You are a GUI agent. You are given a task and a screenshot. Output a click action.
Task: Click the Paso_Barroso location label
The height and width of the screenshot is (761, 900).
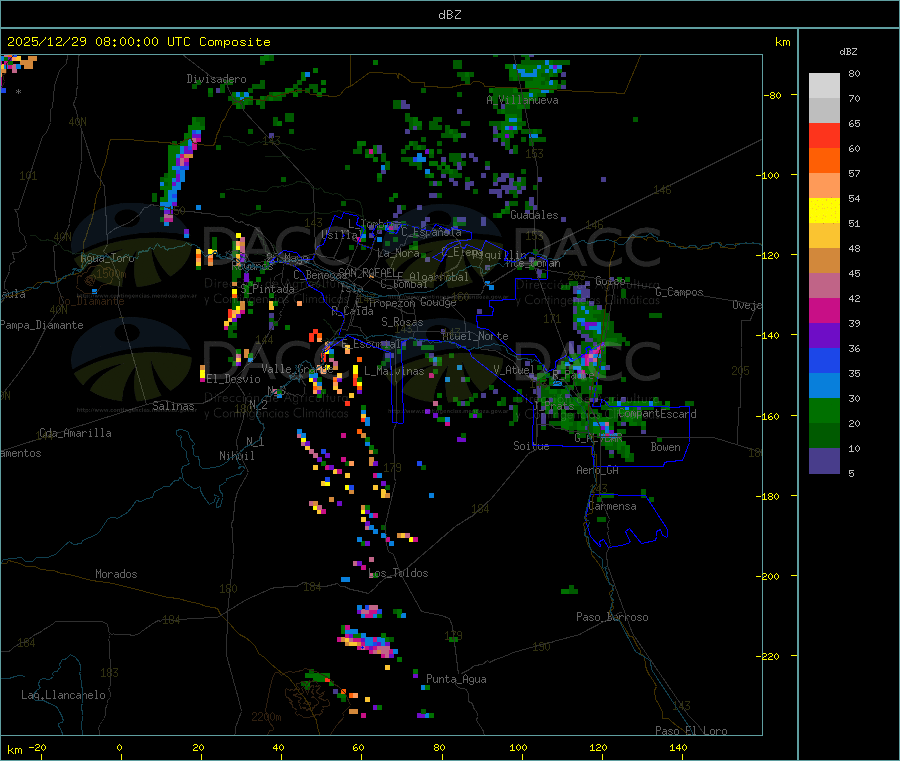click(x=612, y=617)
